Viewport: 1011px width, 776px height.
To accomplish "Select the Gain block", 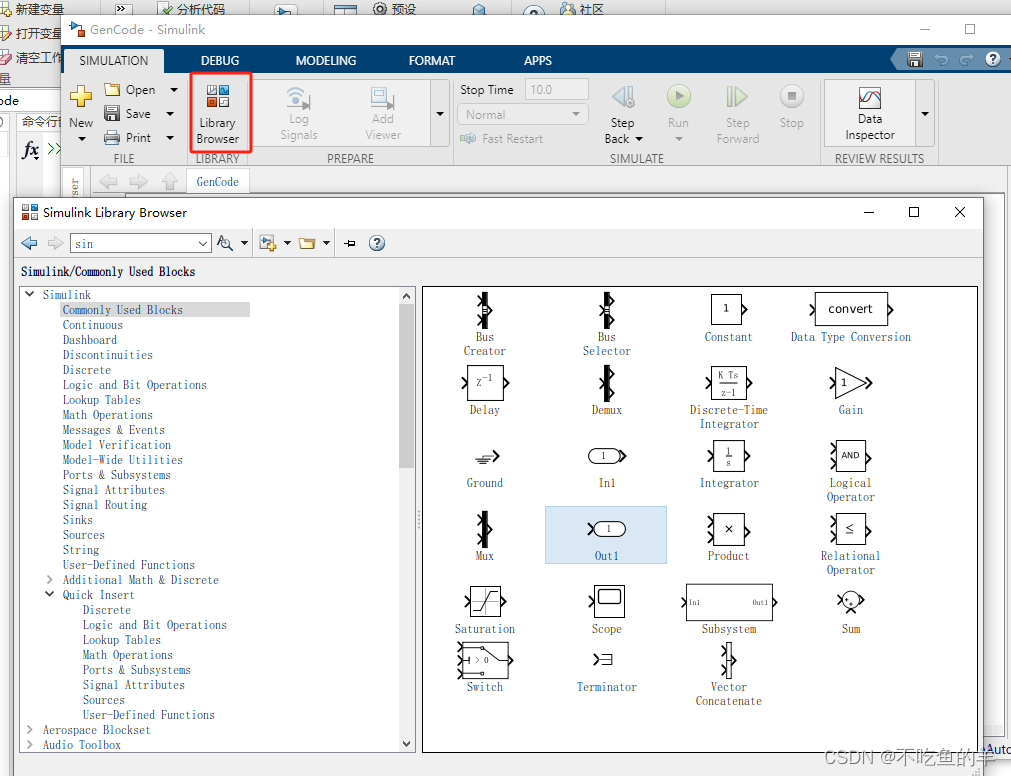I will 850,391.
